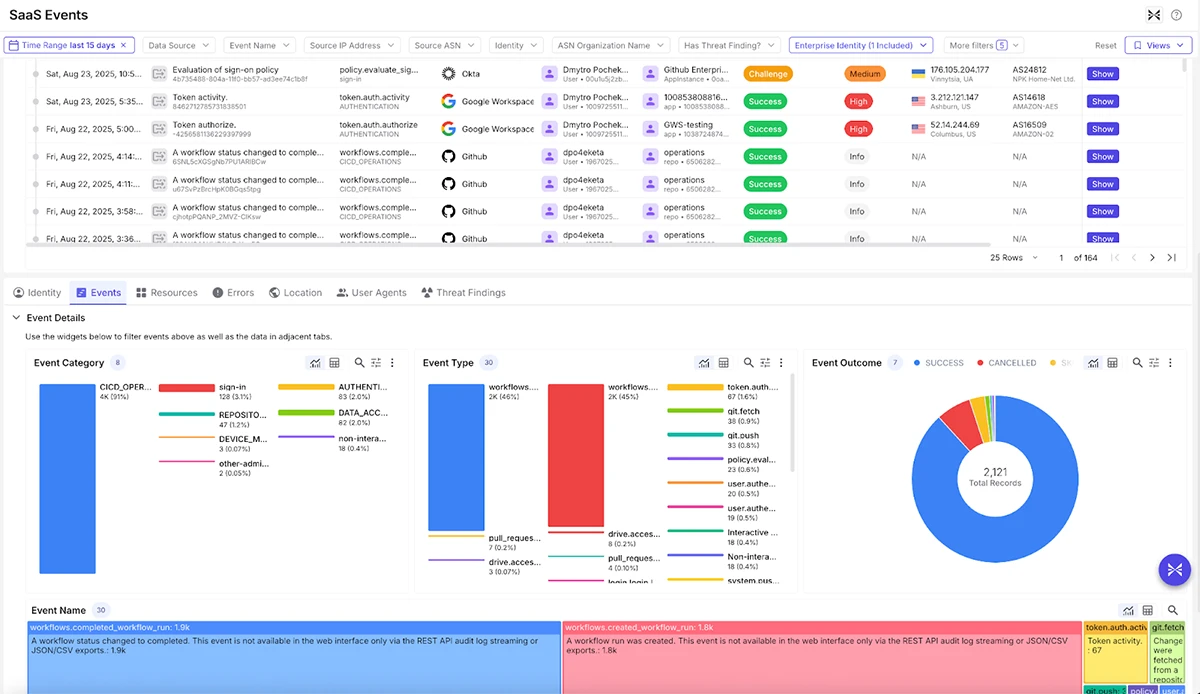The width and height of the screenshot is (1200, 694).
Task: Click Show button on the Okta row
Action: click(1102, 74)
